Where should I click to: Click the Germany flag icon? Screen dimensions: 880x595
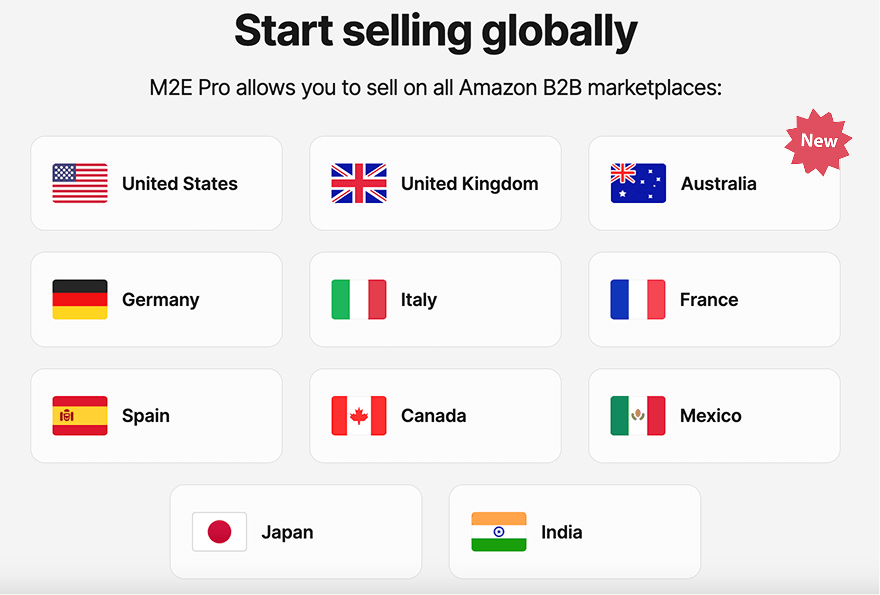pyautogui.click(x=79, y=300)
